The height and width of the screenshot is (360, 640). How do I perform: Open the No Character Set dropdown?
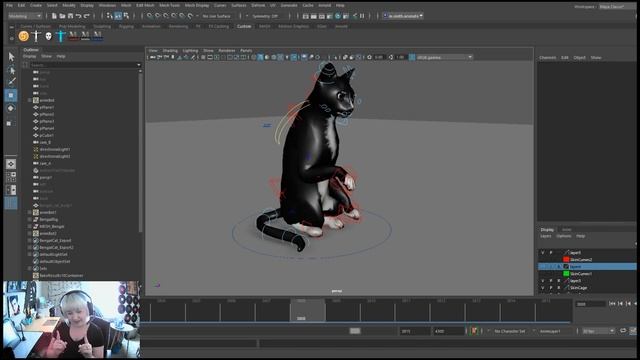(510, 331)
